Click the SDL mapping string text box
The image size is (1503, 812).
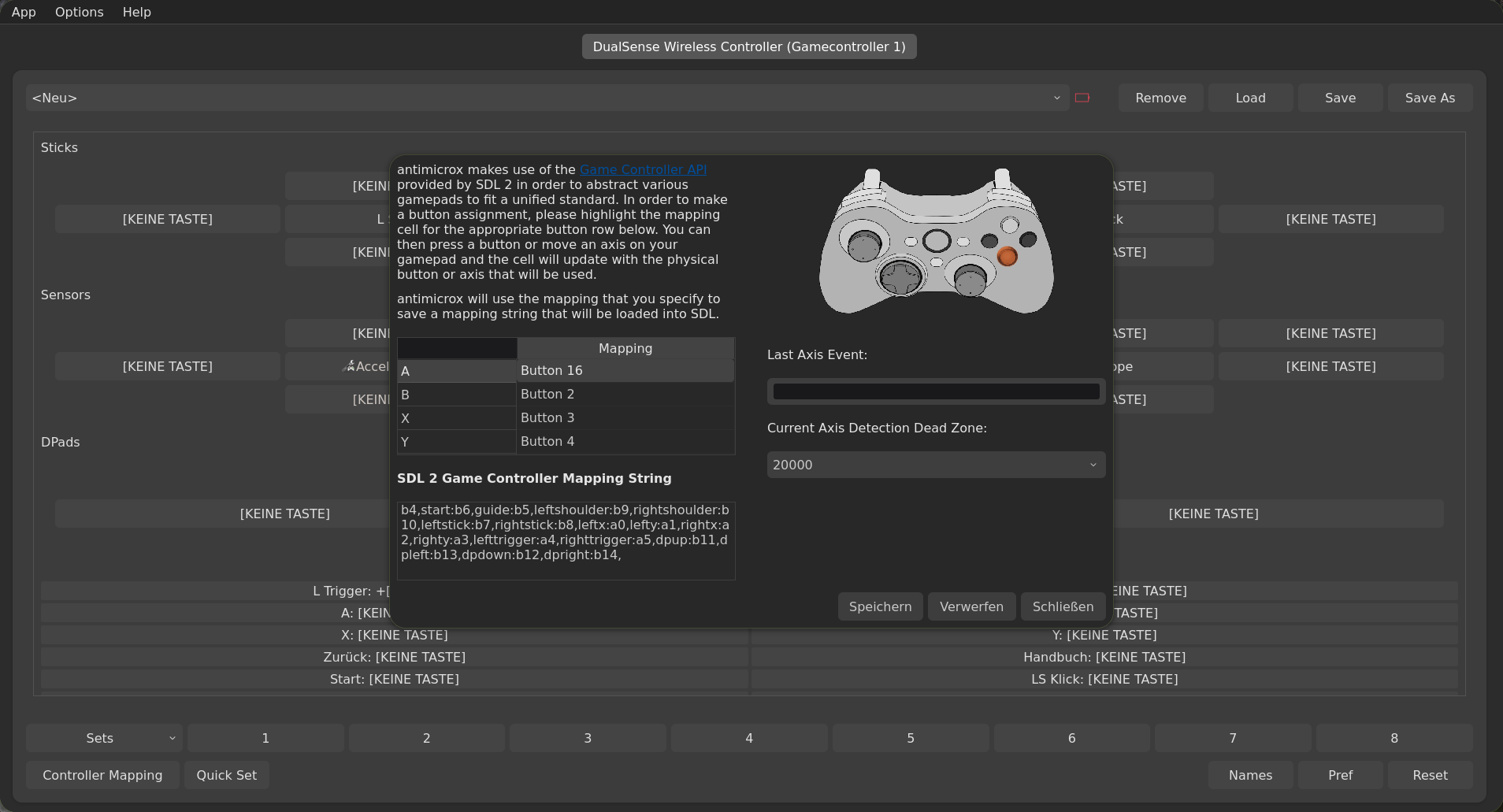point(566,540)
